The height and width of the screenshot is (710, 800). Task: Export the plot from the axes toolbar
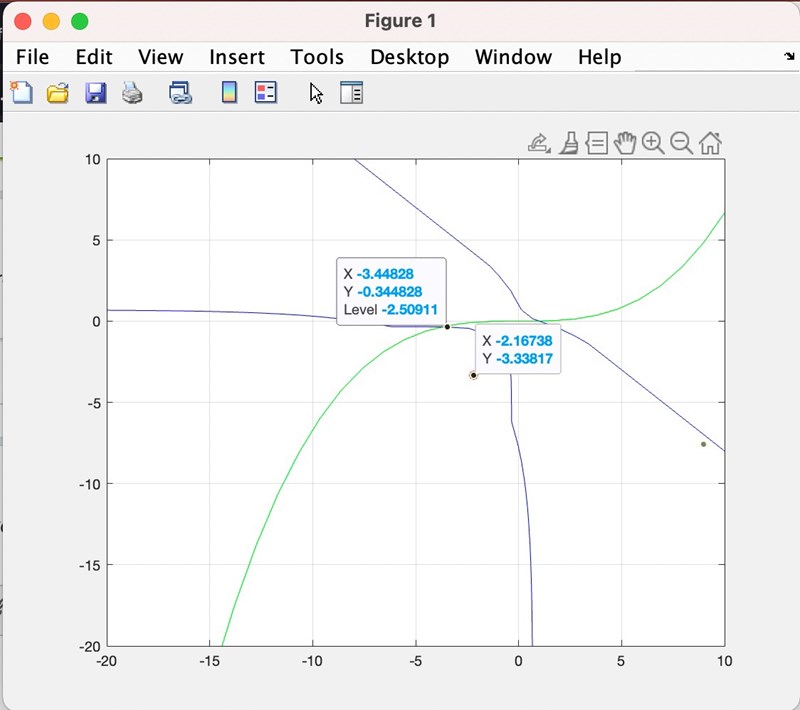[540, 143]
